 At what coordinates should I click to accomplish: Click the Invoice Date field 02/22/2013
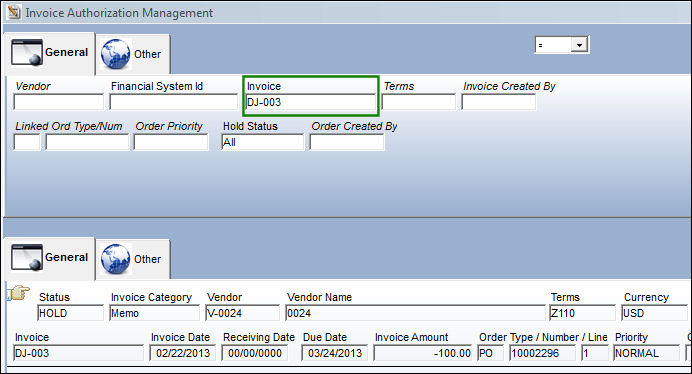183,353
